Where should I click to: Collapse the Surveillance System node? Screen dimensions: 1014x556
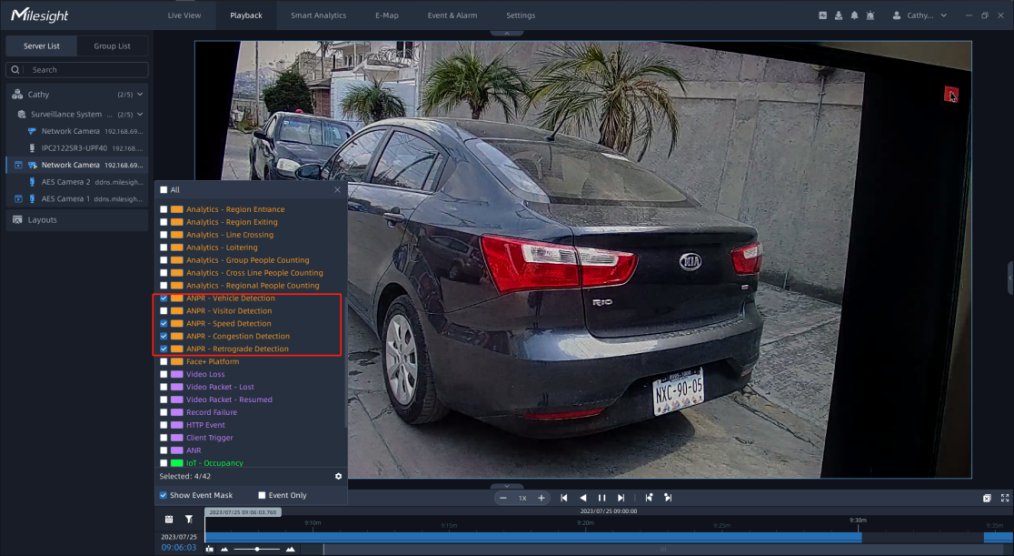click(x=140, y=114)
